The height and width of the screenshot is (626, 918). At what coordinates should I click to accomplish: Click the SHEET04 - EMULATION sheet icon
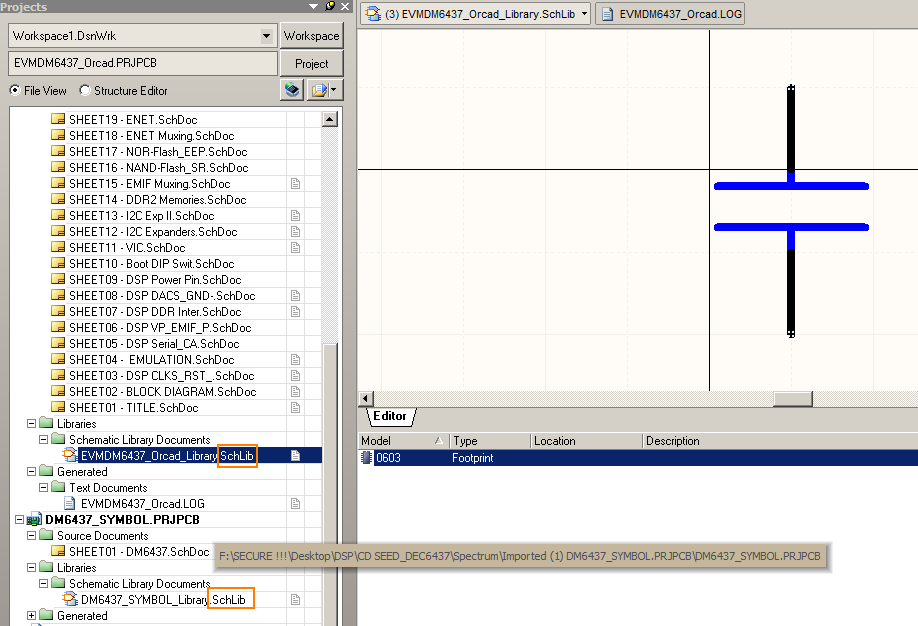coord(58,359)
